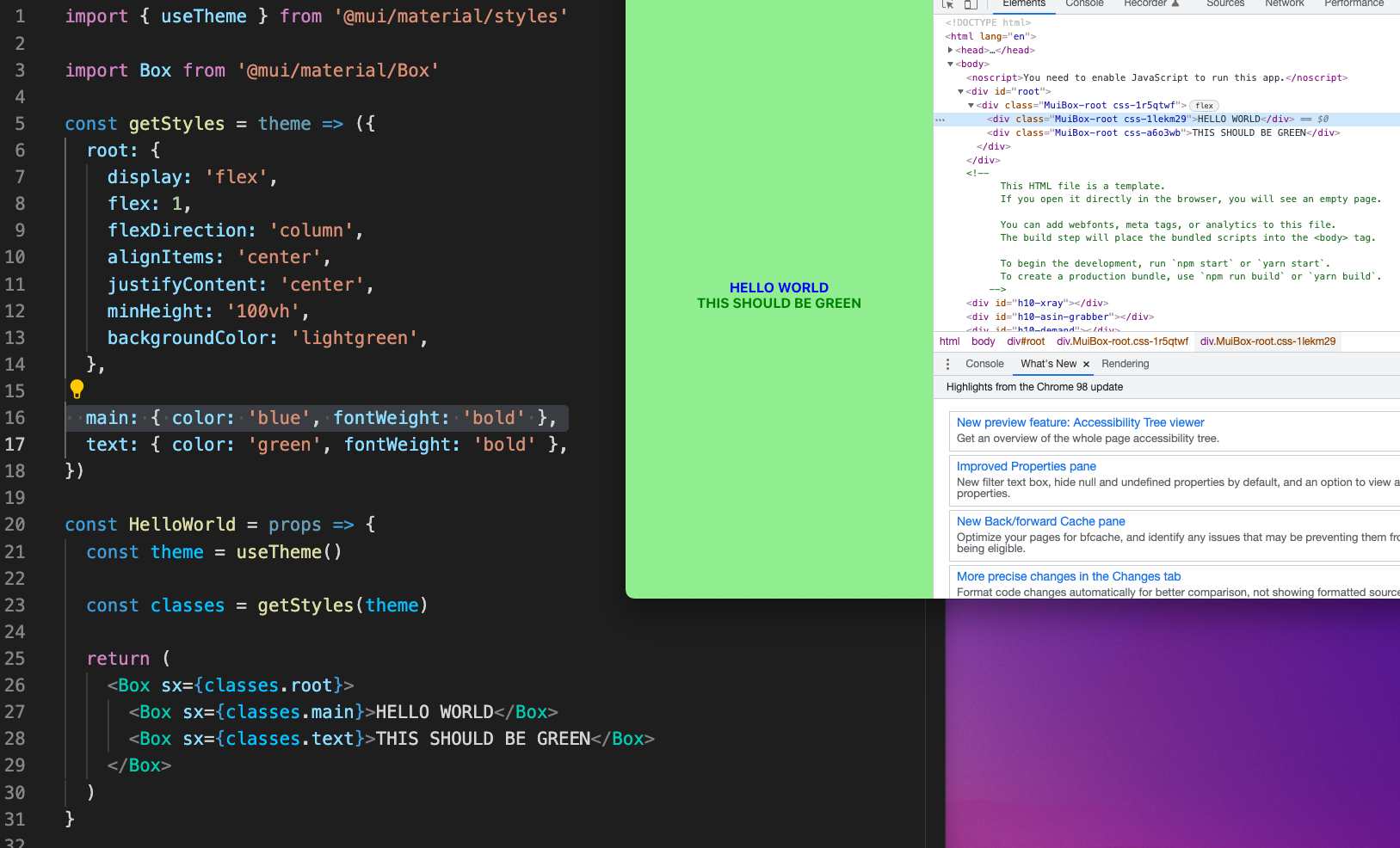The image size is (1400, 848).
Task: Open the Network tab
Action: click(x=1285, y=3)
